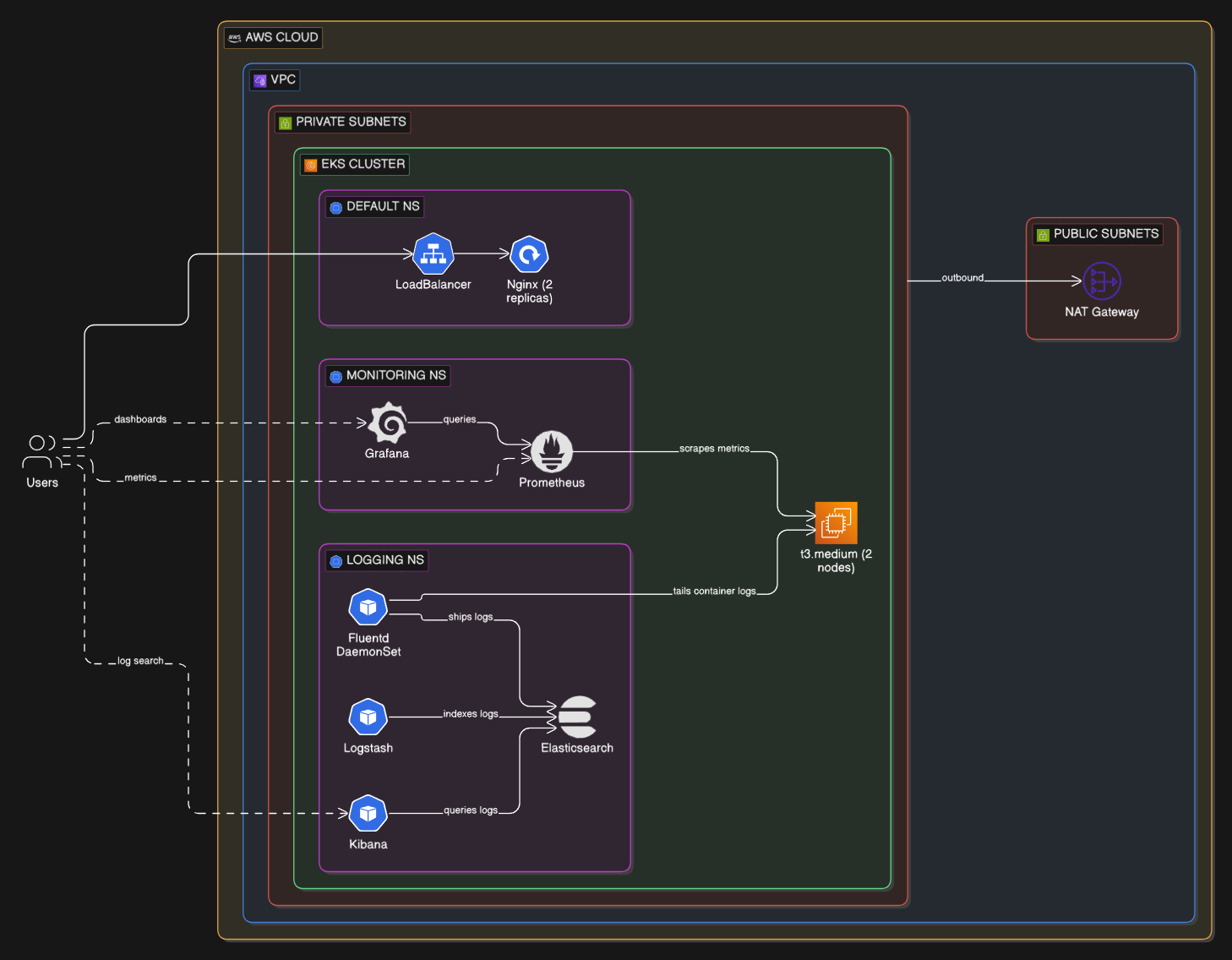Viewport: 1232px width, 960px height.
Task: Click the 'Logstash' caption
Action: [368, 748]
